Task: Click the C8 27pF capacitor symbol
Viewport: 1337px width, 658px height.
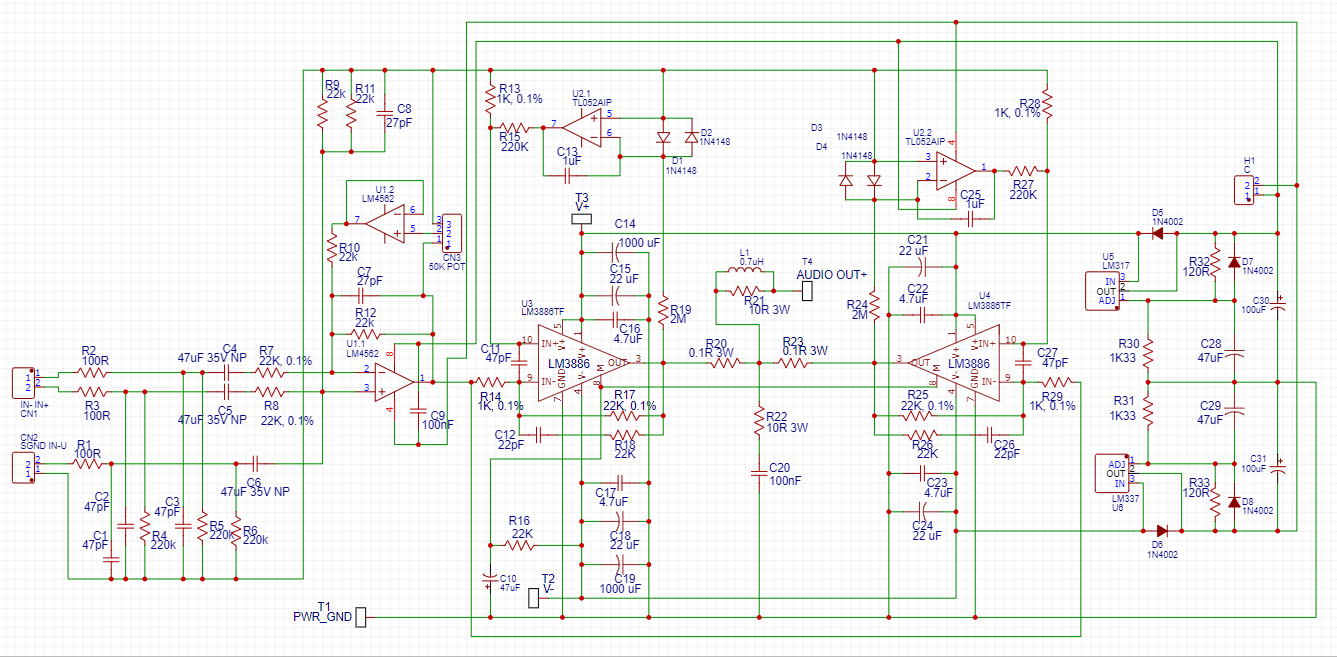Action: 385,114
